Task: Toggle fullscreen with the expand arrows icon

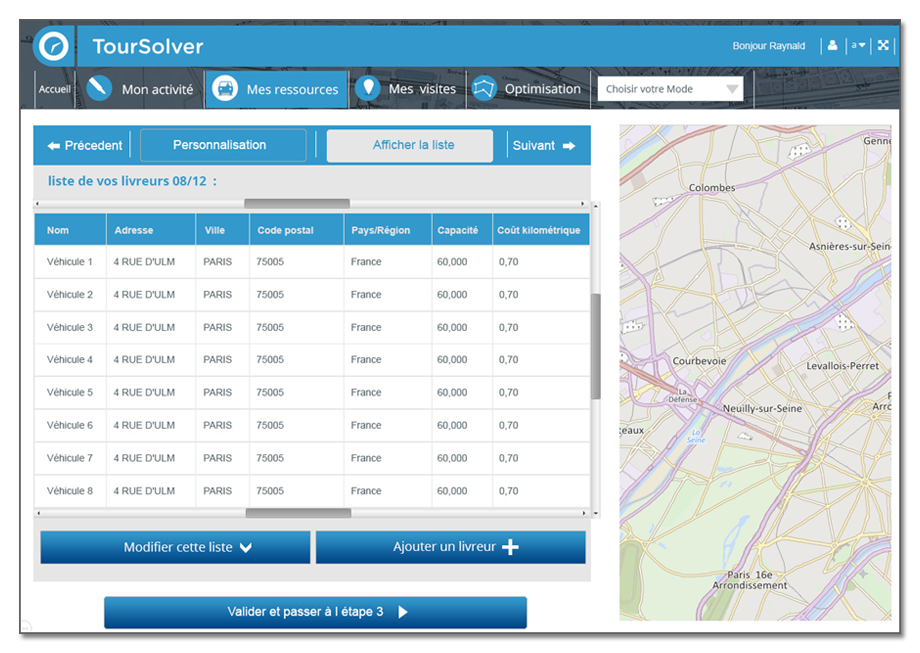Action: coord(883,46)
